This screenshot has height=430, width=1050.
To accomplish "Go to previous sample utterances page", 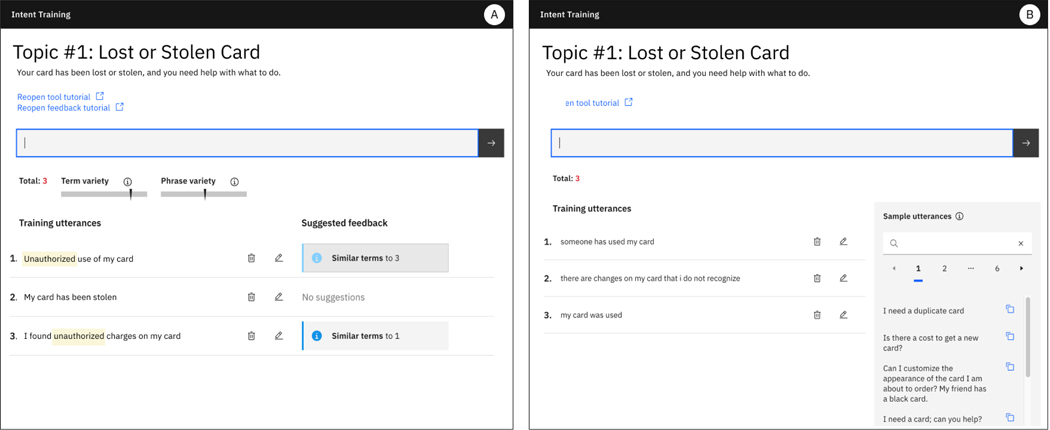I will click(895, 269).
